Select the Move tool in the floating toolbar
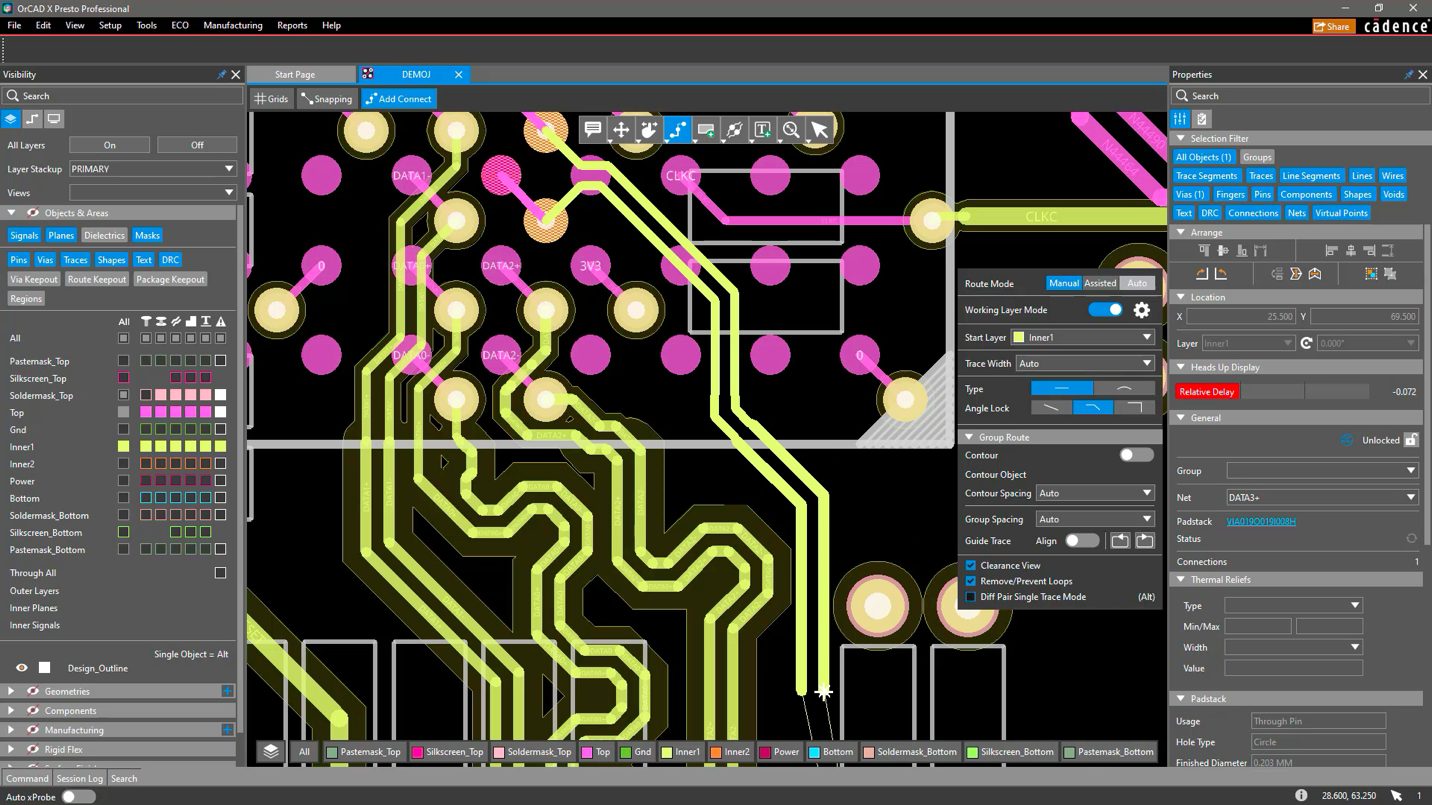 tap(620, 129)
